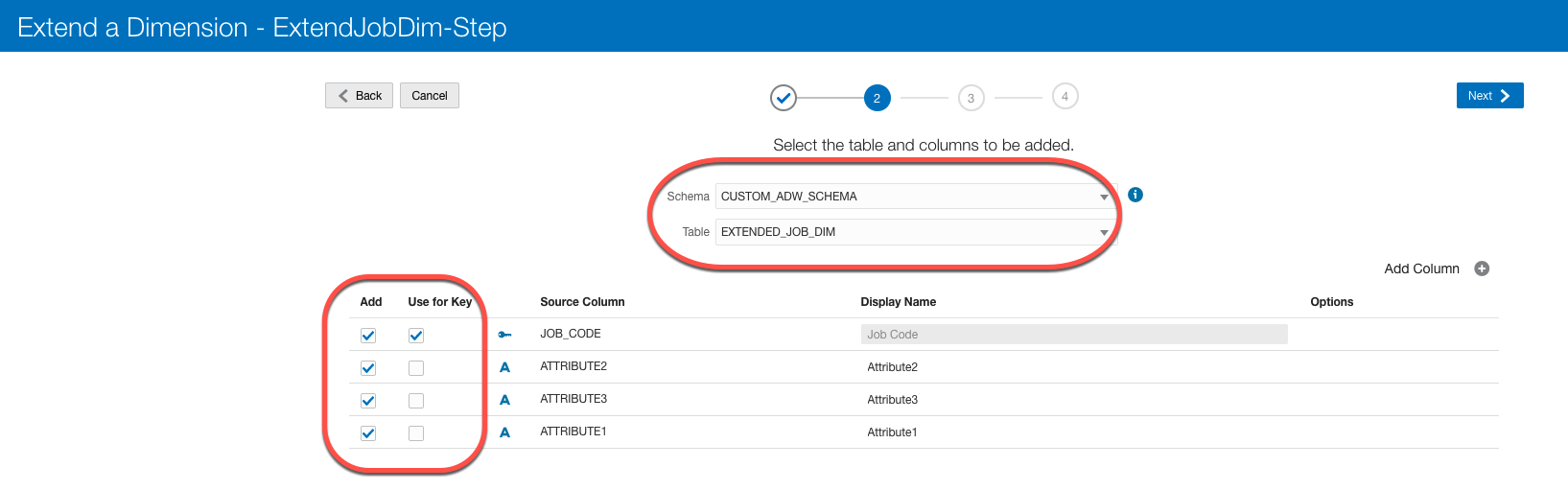Click the text type icon for ATTRIBUTE3
1568x490 pixels.
(504, 400)
